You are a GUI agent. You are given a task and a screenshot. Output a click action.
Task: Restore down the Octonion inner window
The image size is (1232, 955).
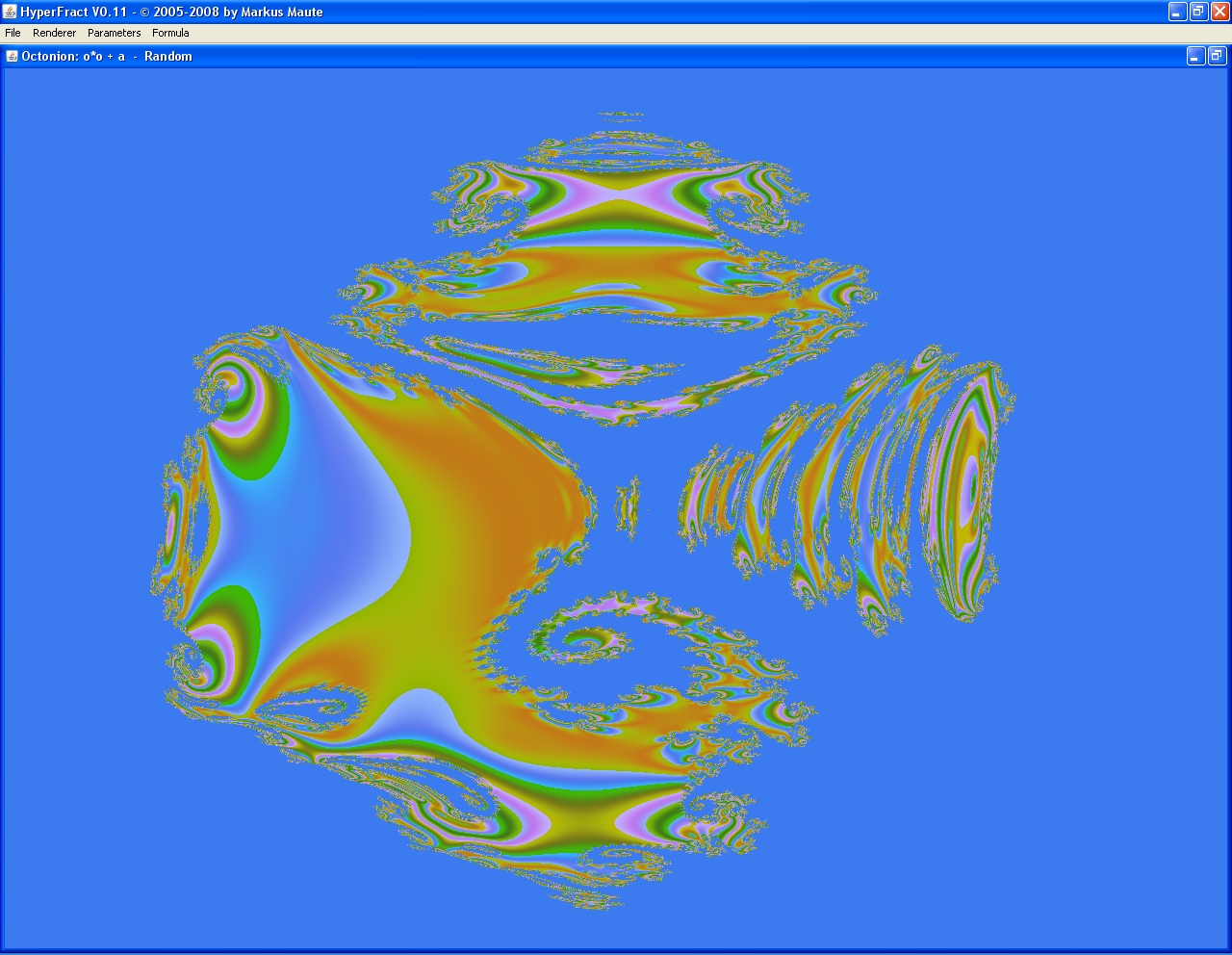(x=1217, y=57)
